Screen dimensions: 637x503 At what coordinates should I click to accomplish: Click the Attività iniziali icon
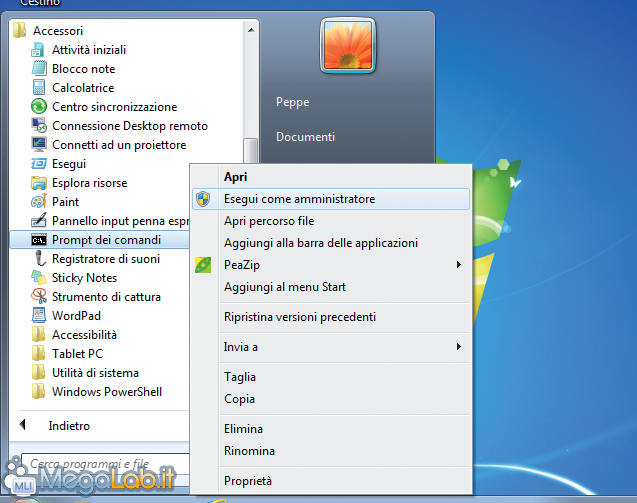tap(38, 50)
